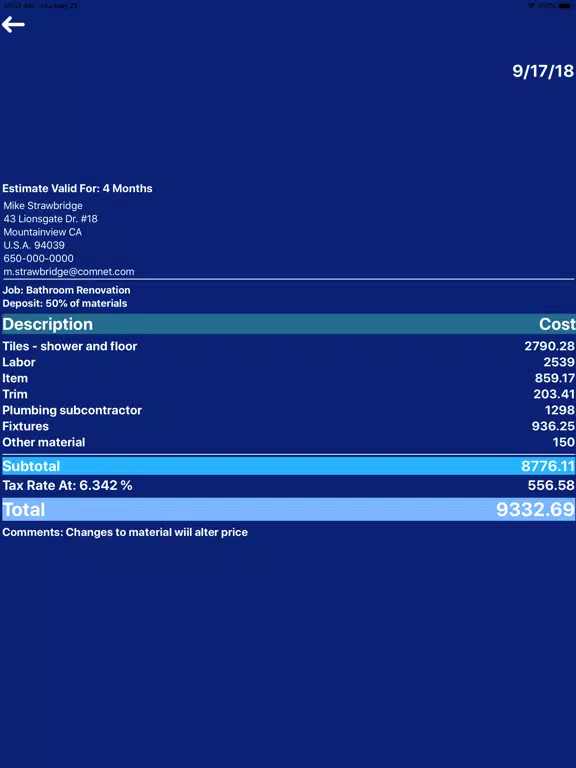Tap the Wi-Fi status icon
This screenshot has height=768, width=576.
click(531, 5)
